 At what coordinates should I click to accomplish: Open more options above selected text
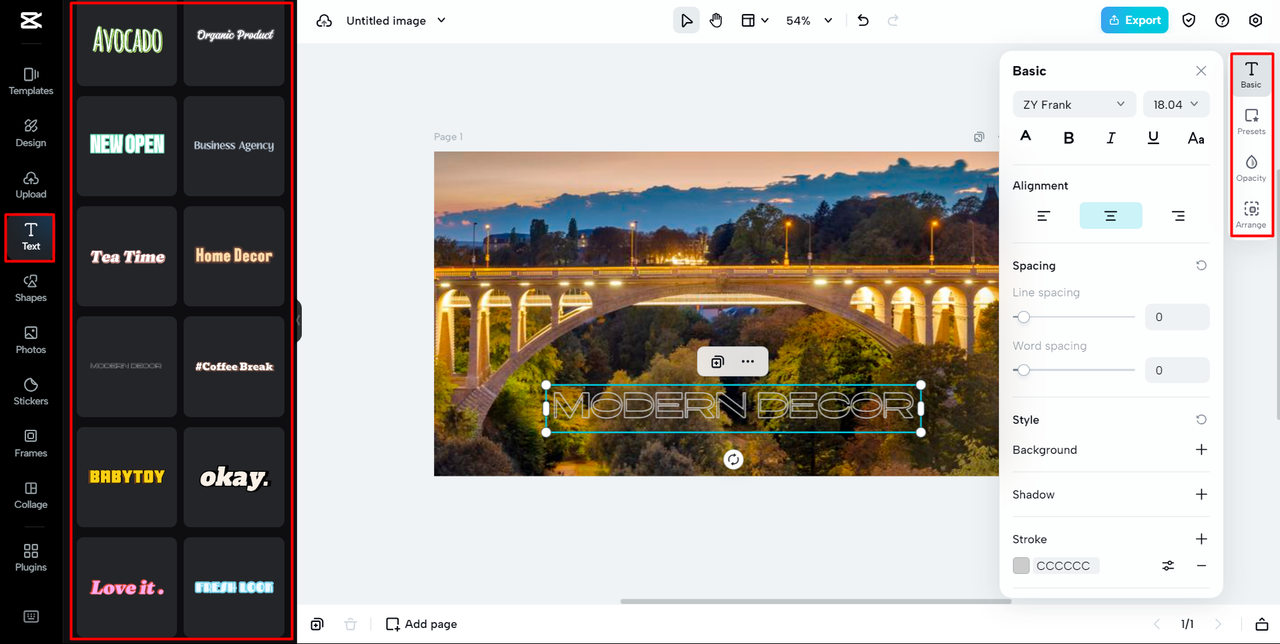coord(748,361)
